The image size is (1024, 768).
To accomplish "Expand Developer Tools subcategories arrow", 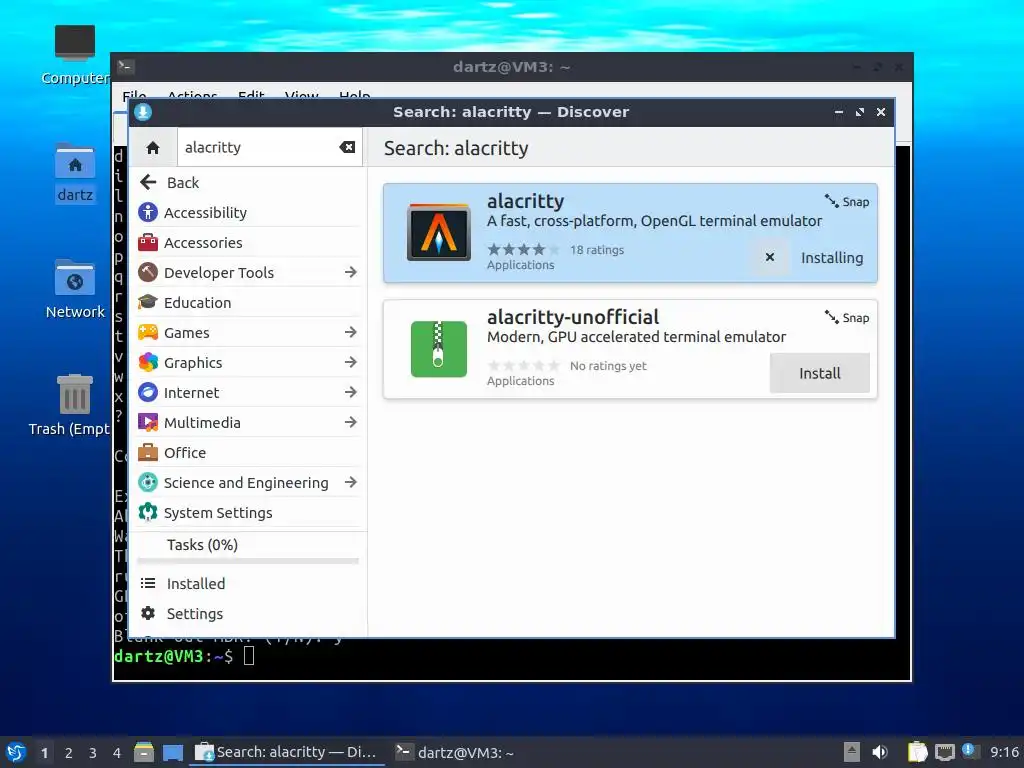I will pyautogui.click(x=351, y=272).
